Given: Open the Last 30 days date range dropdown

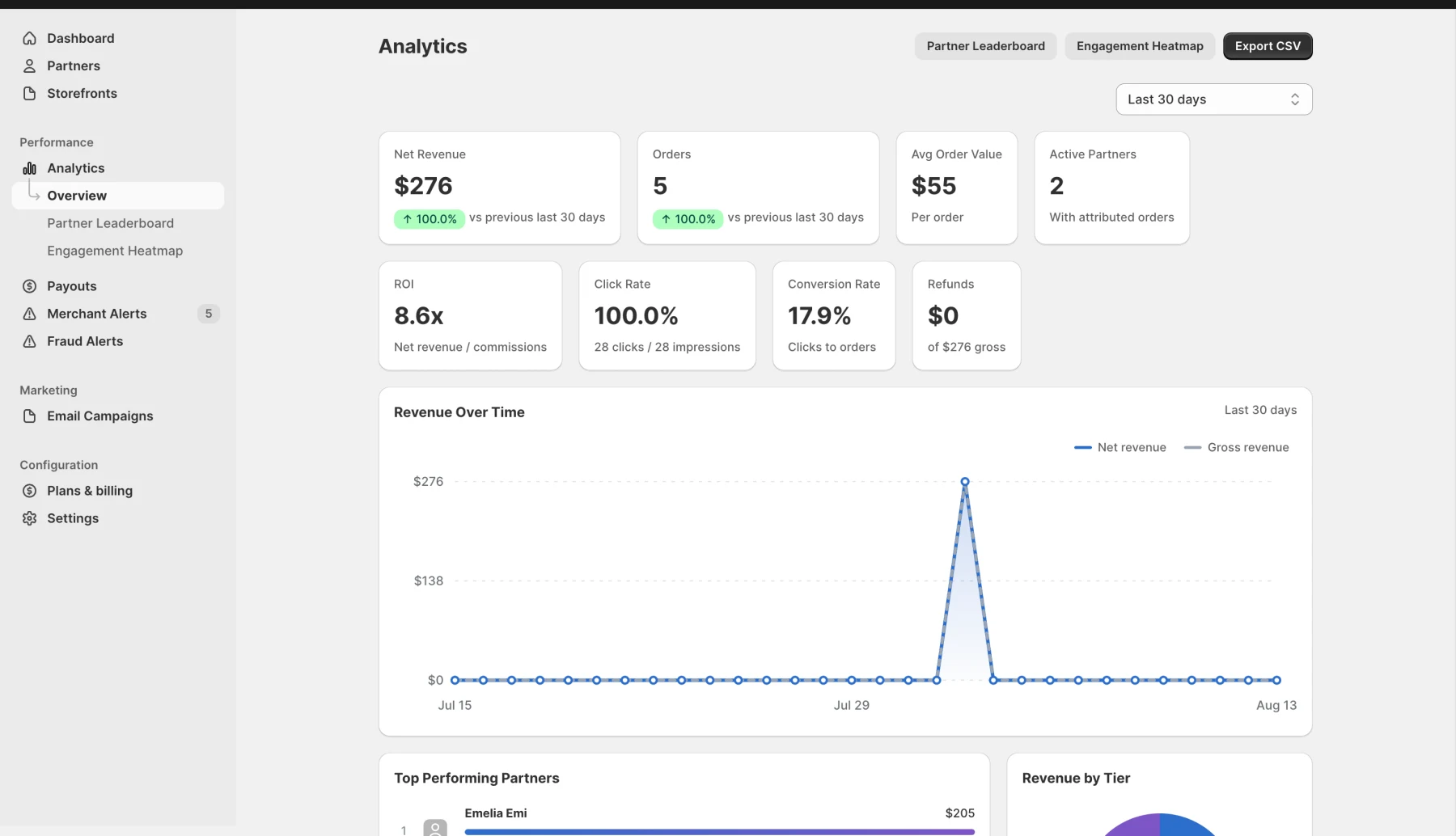Looking at the screenshot, I should click(1214, 99).
